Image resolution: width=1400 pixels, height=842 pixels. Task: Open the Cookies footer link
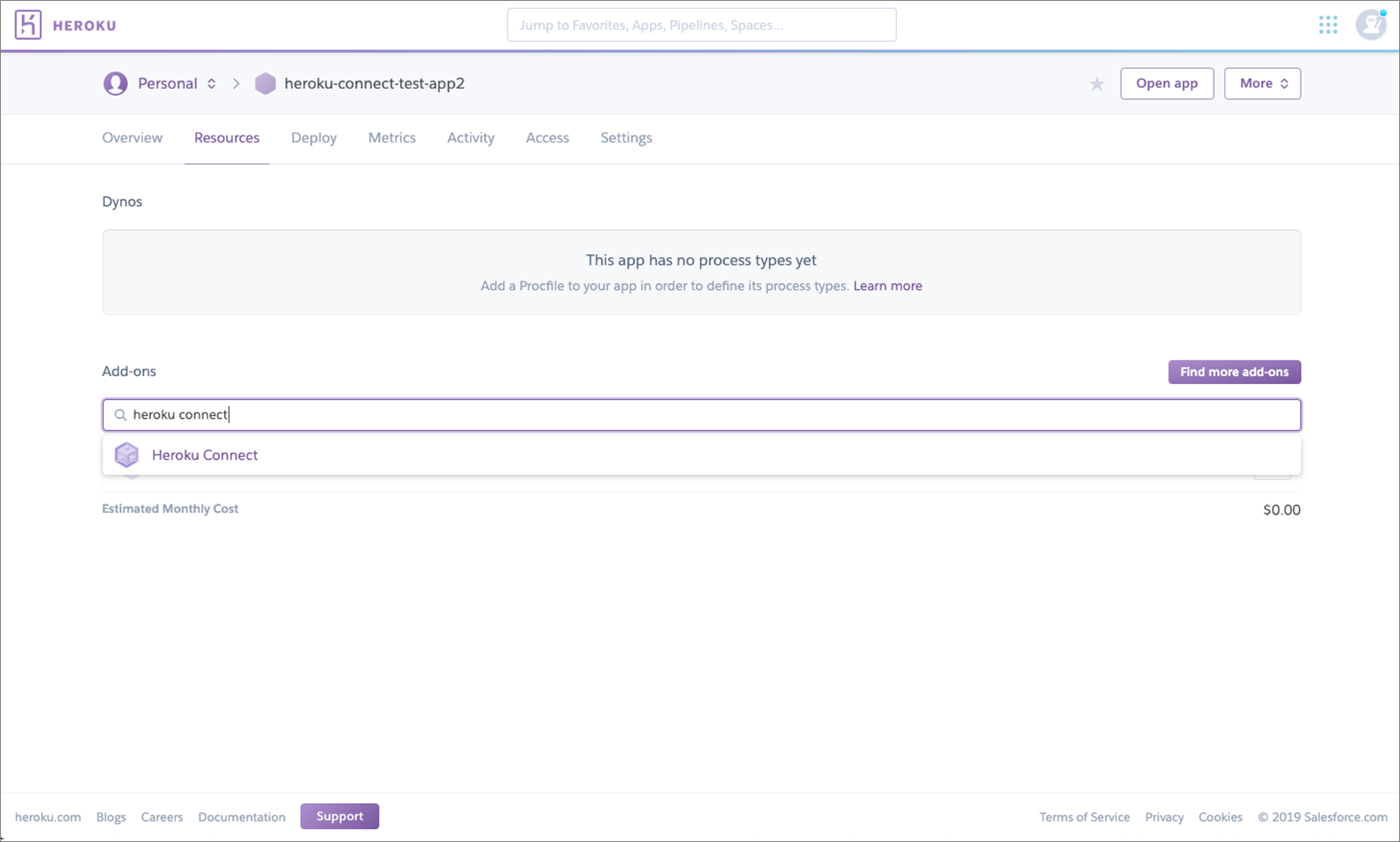click(x=1220, y=817)
